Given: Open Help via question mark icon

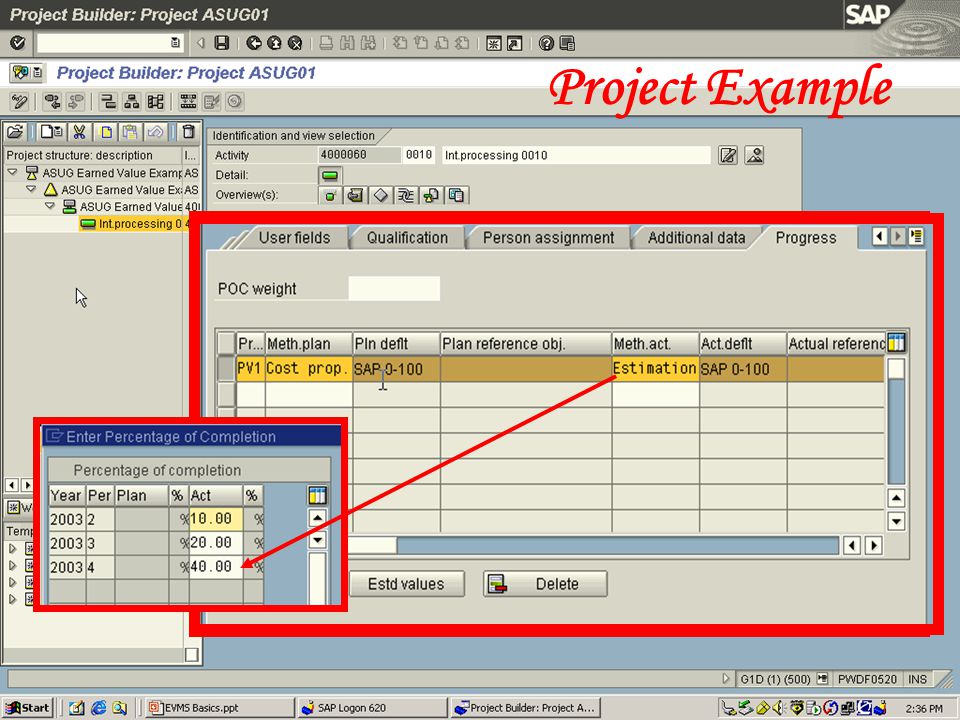Looking at the screenshot, I should pyautogui.click(x=546, y=43).
